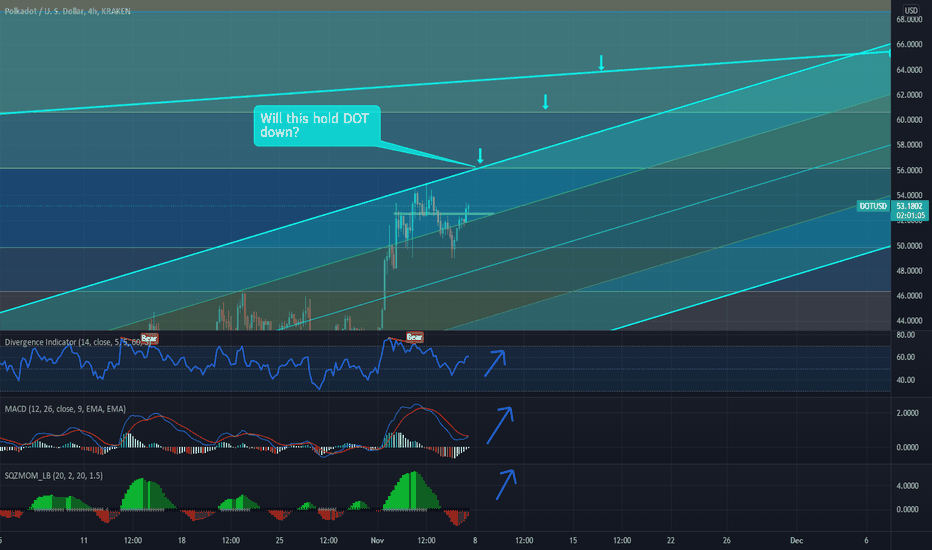Click the Dec date label on time axis
The width and height of the screenshot is (932, 550).
coord(796,540)
